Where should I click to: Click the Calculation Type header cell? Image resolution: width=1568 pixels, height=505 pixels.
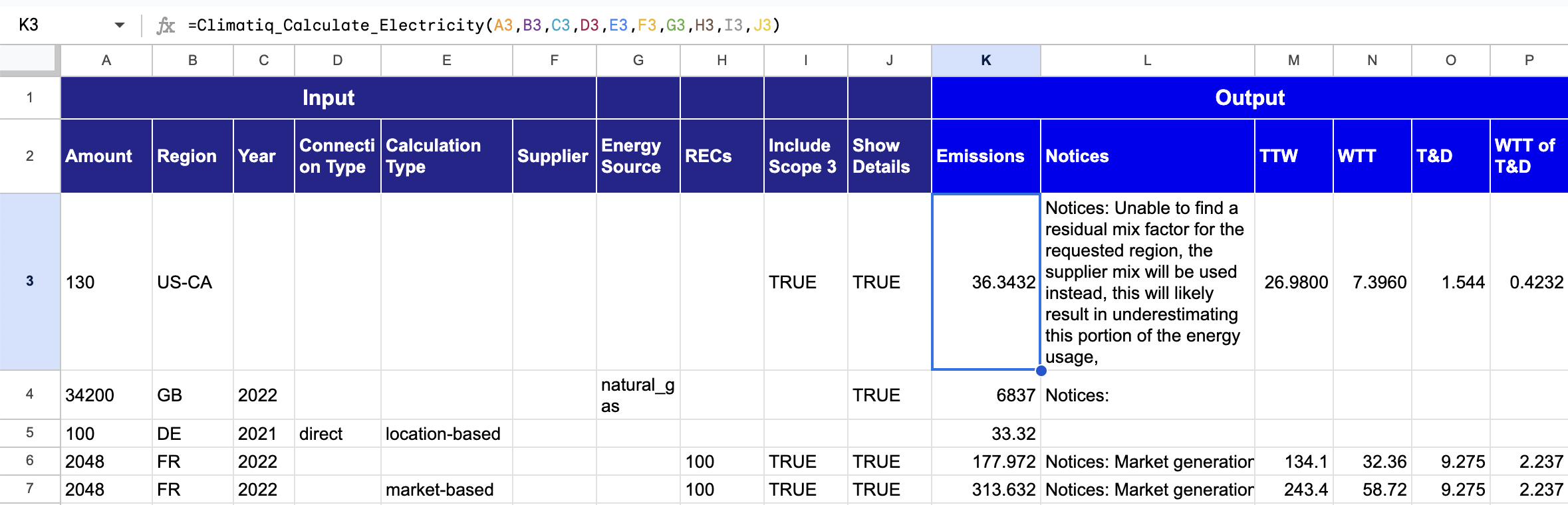click(x=447, y=156)
